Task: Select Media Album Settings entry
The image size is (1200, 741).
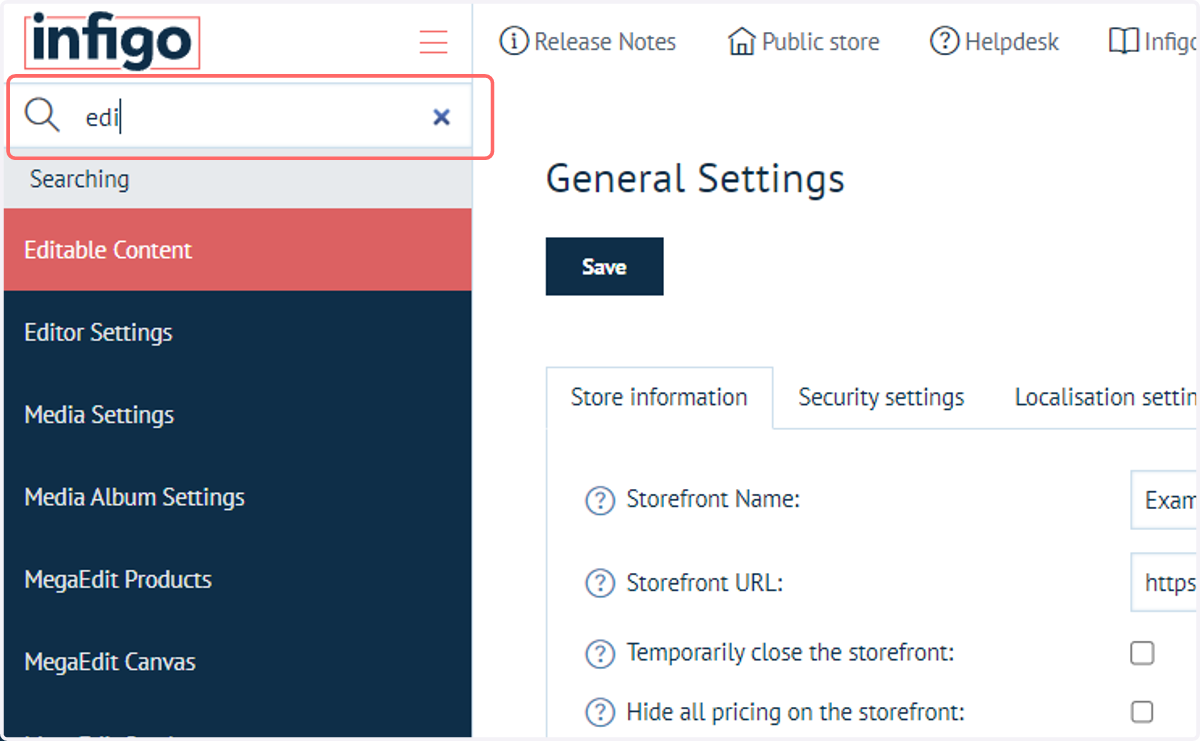Action: (238, 497)
